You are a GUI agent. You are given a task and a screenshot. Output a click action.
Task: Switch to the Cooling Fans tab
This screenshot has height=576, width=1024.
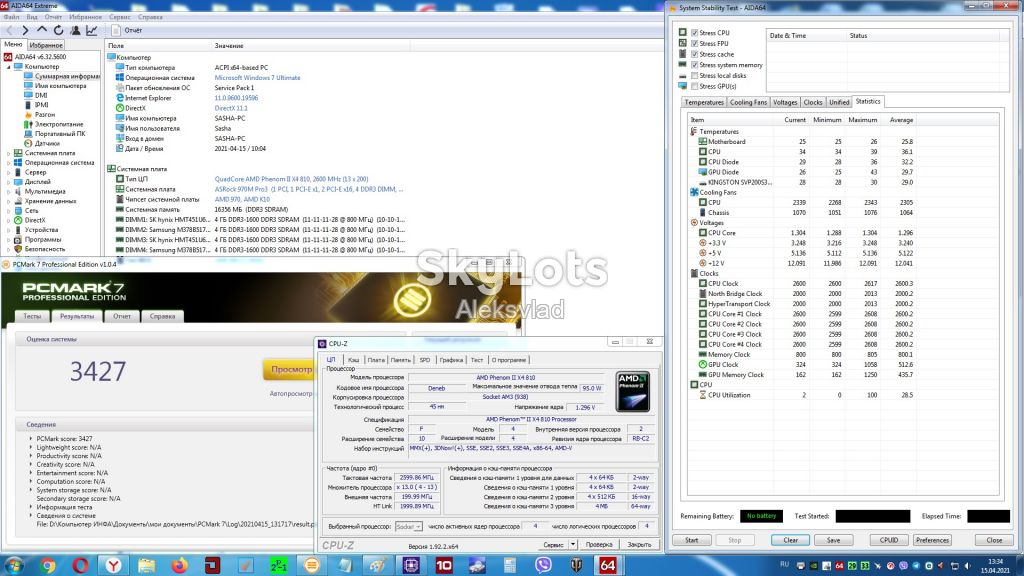748,103
